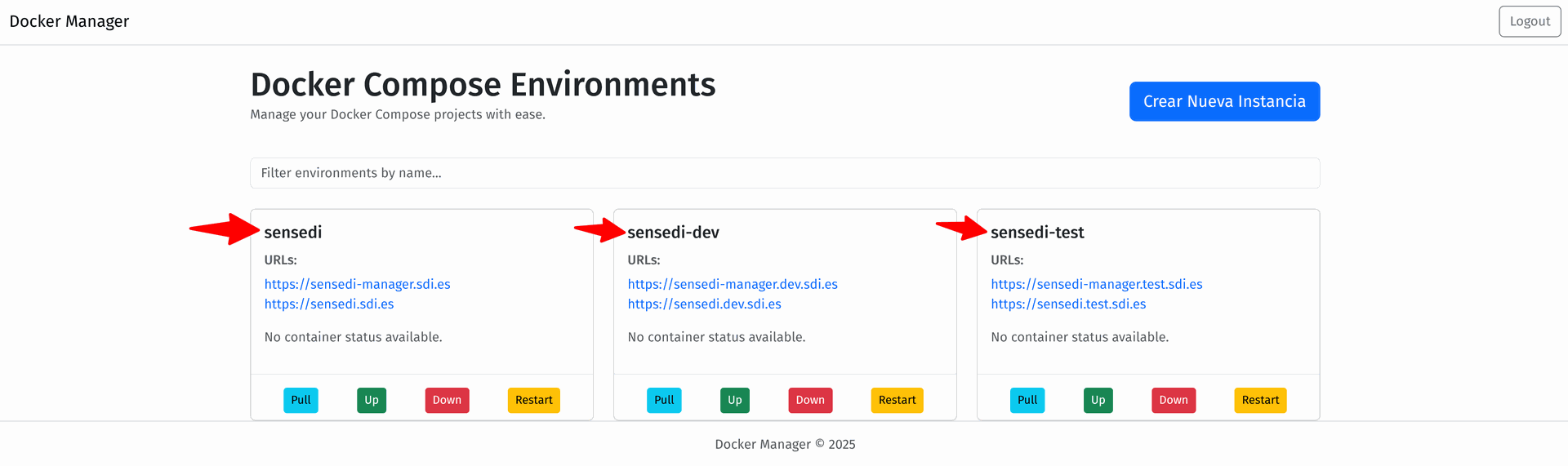Visit https://sensedi-manager.dev.sdi.es link
The width and height of the screenshot is (1568, 466).
click(x=733, y=284)
